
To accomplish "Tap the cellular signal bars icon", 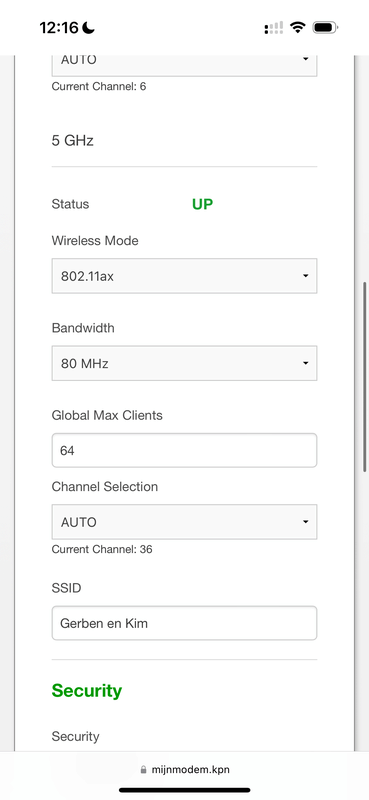I will point(274,28).
